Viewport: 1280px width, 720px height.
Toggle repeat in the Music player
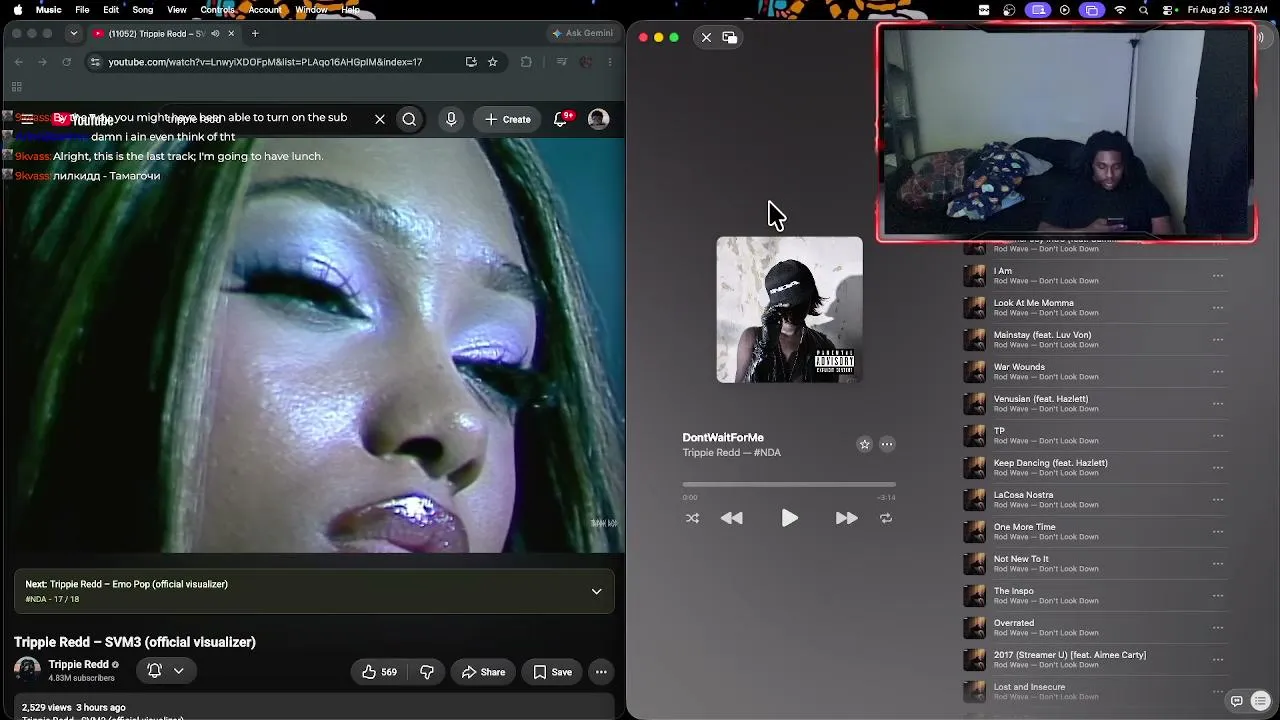[885, 518]
